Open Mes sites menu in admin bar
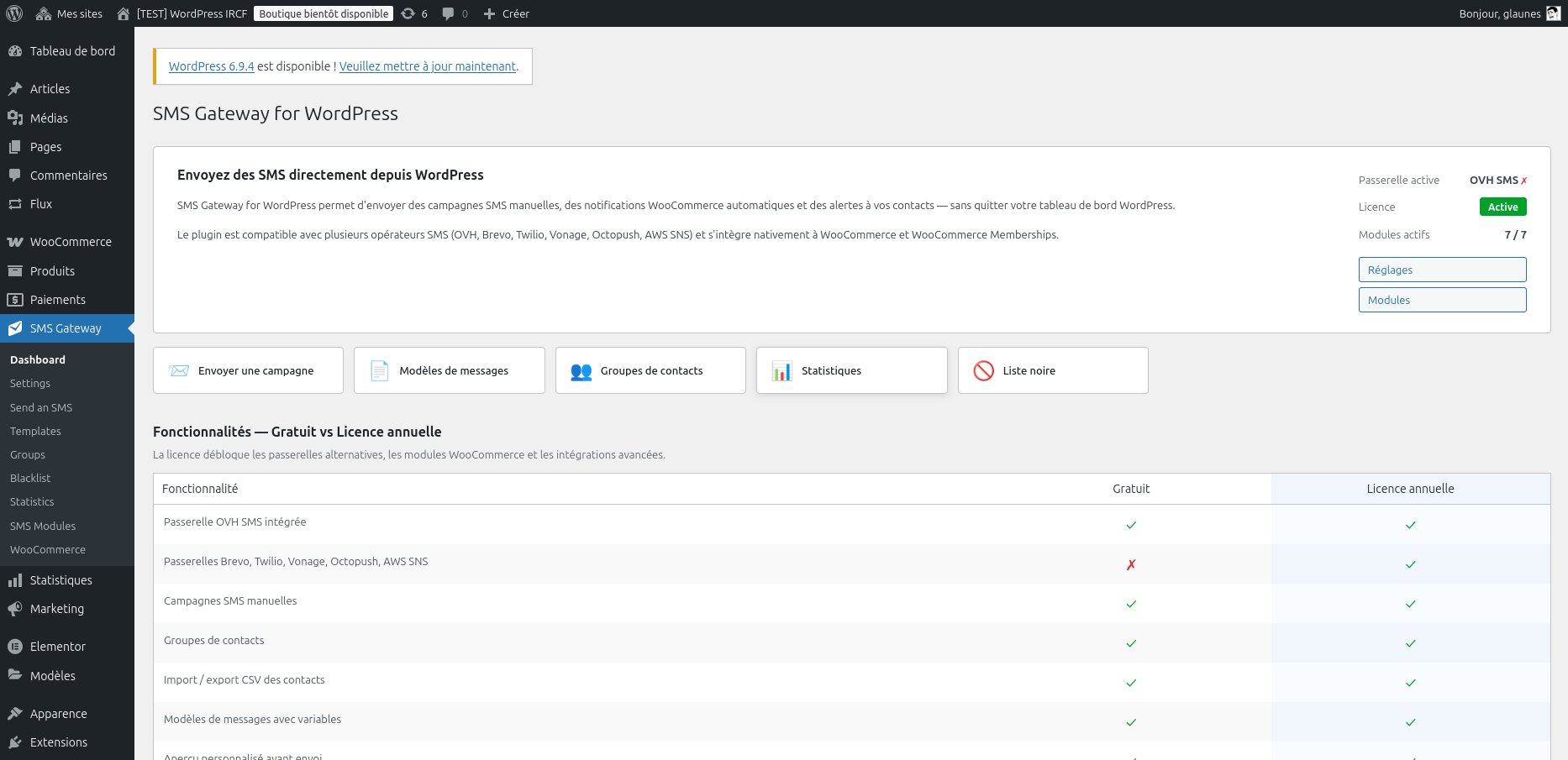Image resolution: width=1568 pixels, height=760 pixels. (x=70, y=13)
